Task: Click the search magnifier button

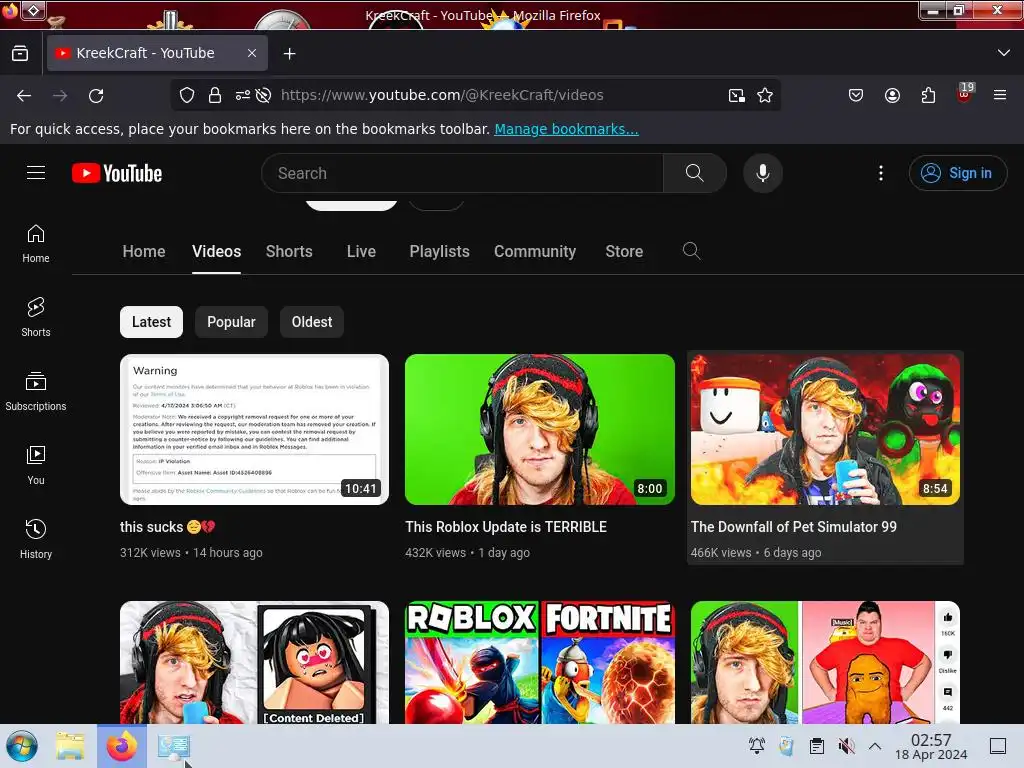Action: 694,173
